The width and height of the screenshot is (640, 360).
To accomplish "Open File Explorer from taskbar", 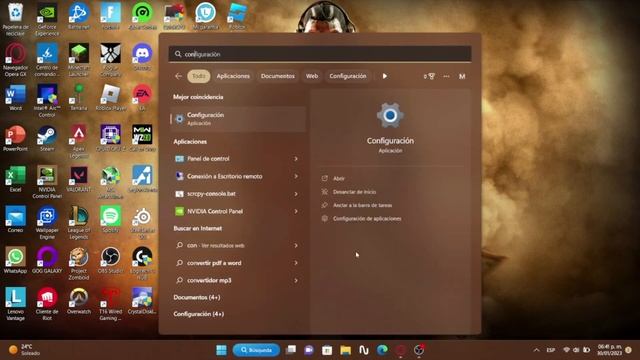I will pyautogui.click(x=346, y=350).
